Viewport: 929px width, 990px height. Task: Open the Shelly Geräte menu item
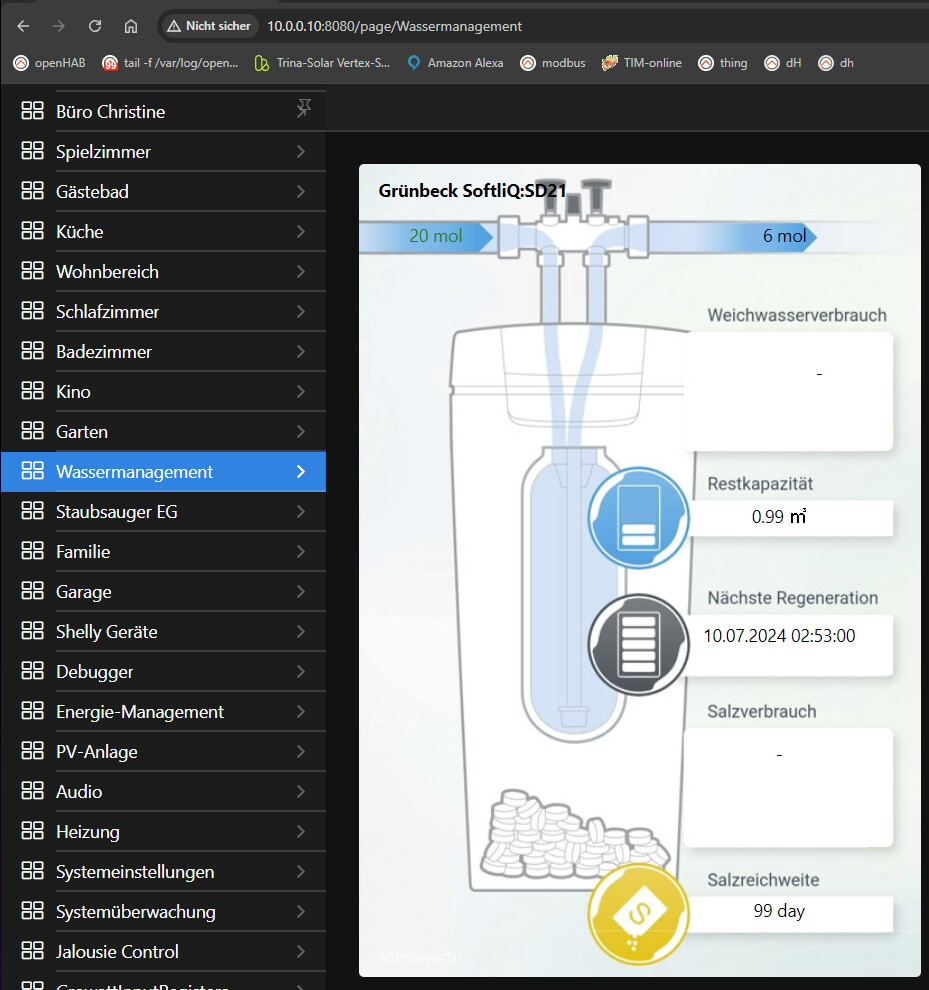click(106, 632)
